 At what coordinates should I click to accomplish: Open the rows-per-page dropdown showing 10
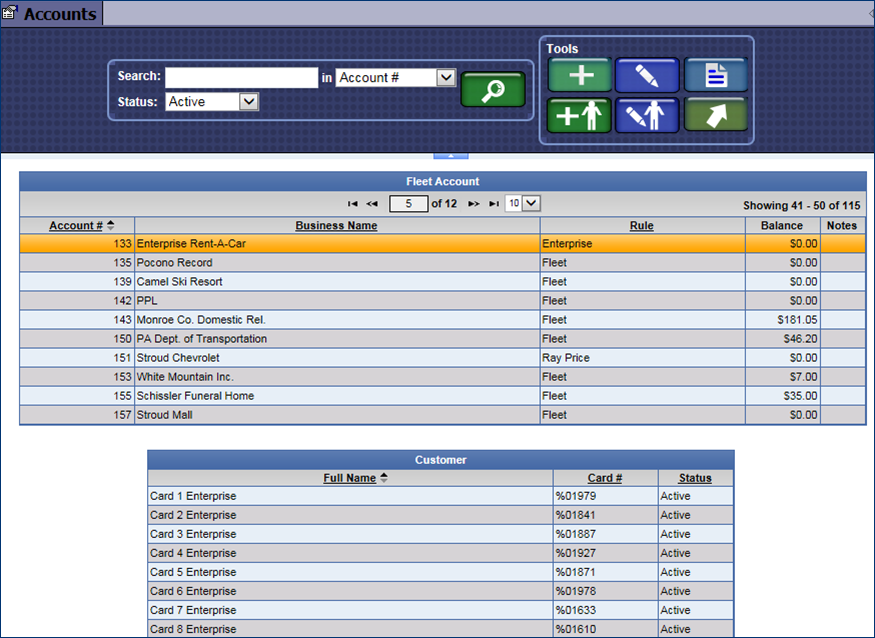531,204
